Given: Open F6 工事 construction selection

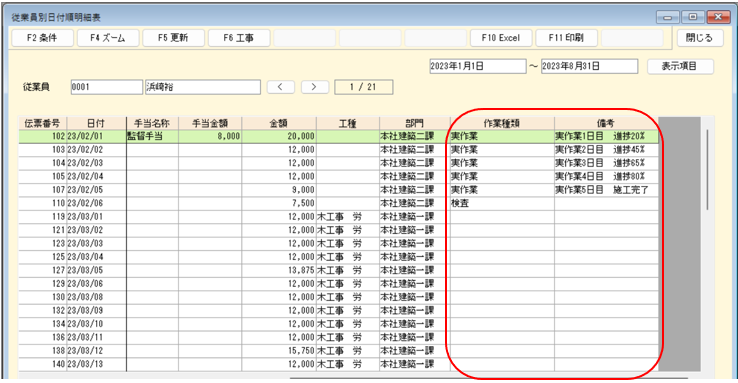Looking at the screenshot, I should pos(239,38).
